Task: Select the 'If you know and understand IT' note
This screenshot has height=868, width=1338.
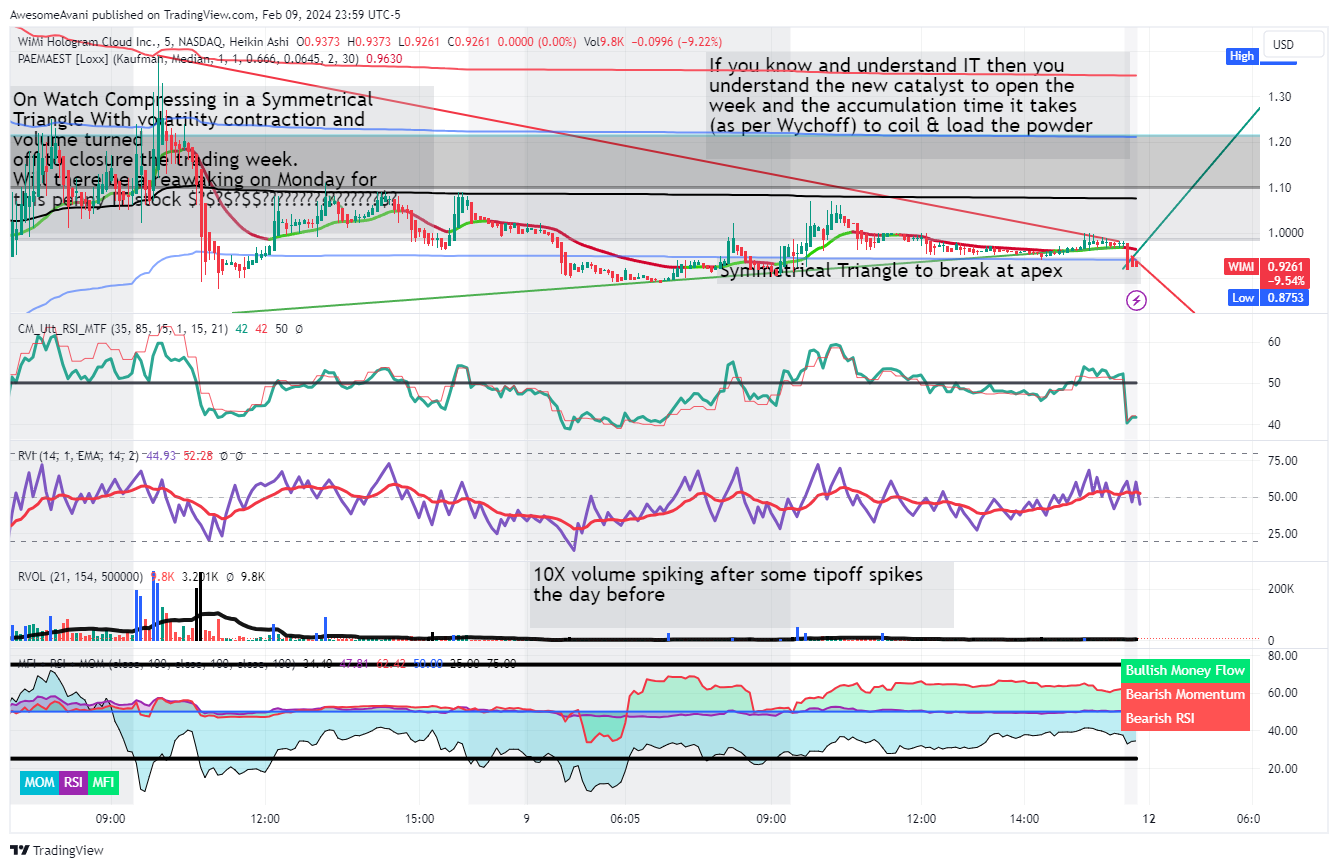Action: tap(900, 95)
